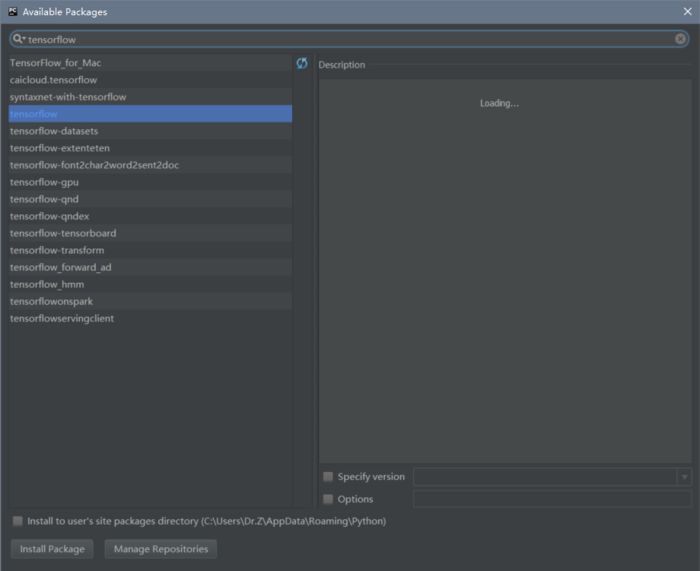Click the PyCharm icon in the title bar

point(12,12)
